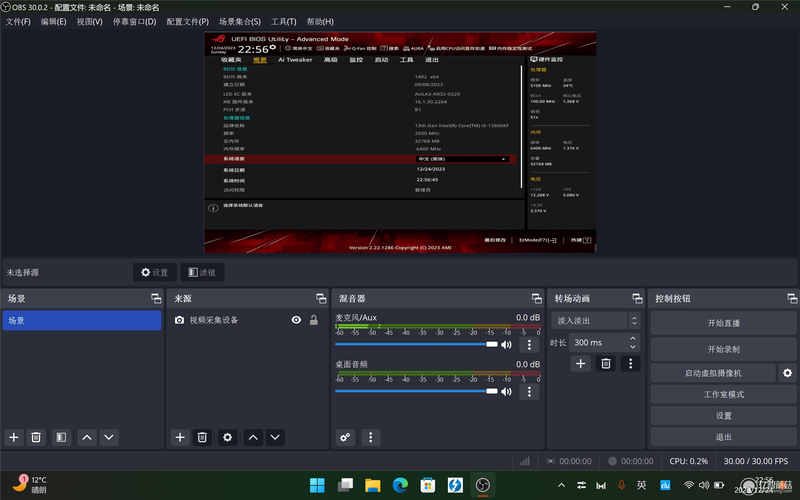
Task: Pop out the 来源 dock panel
Action: [321, 298]
